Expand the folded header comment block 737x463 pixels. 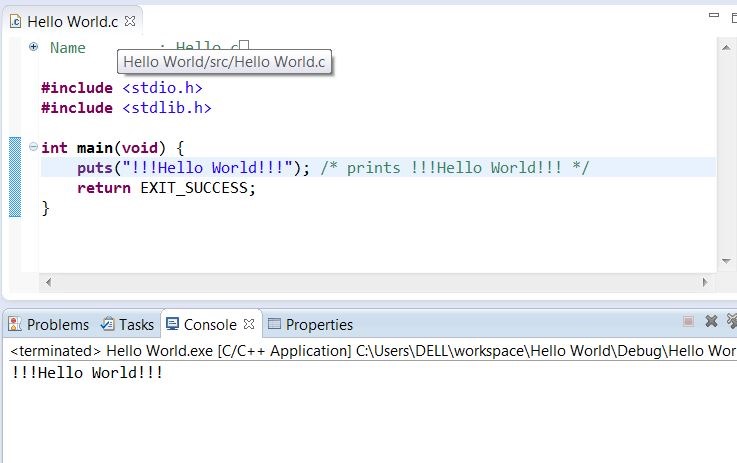click(x=33, y=46)
